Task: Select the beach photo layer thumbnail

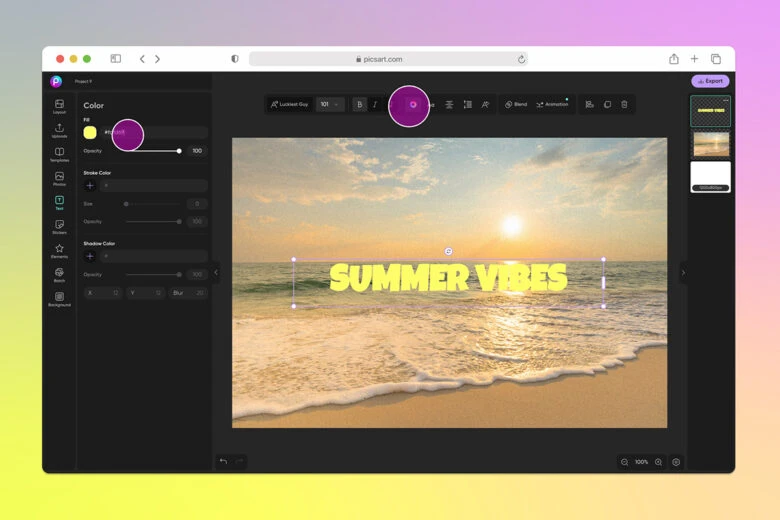Action: click(x=710, y=144)
